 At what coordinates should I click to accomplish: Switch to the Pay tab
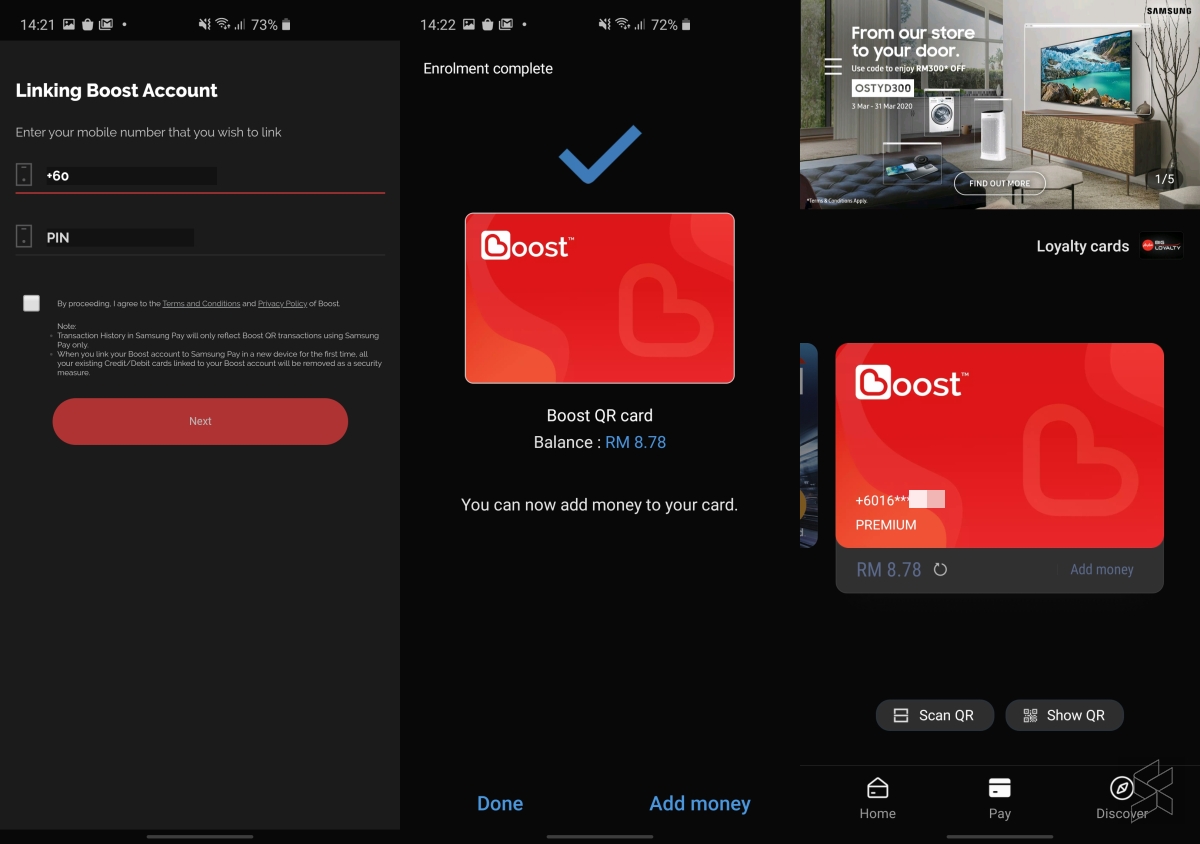[1000, 795]
